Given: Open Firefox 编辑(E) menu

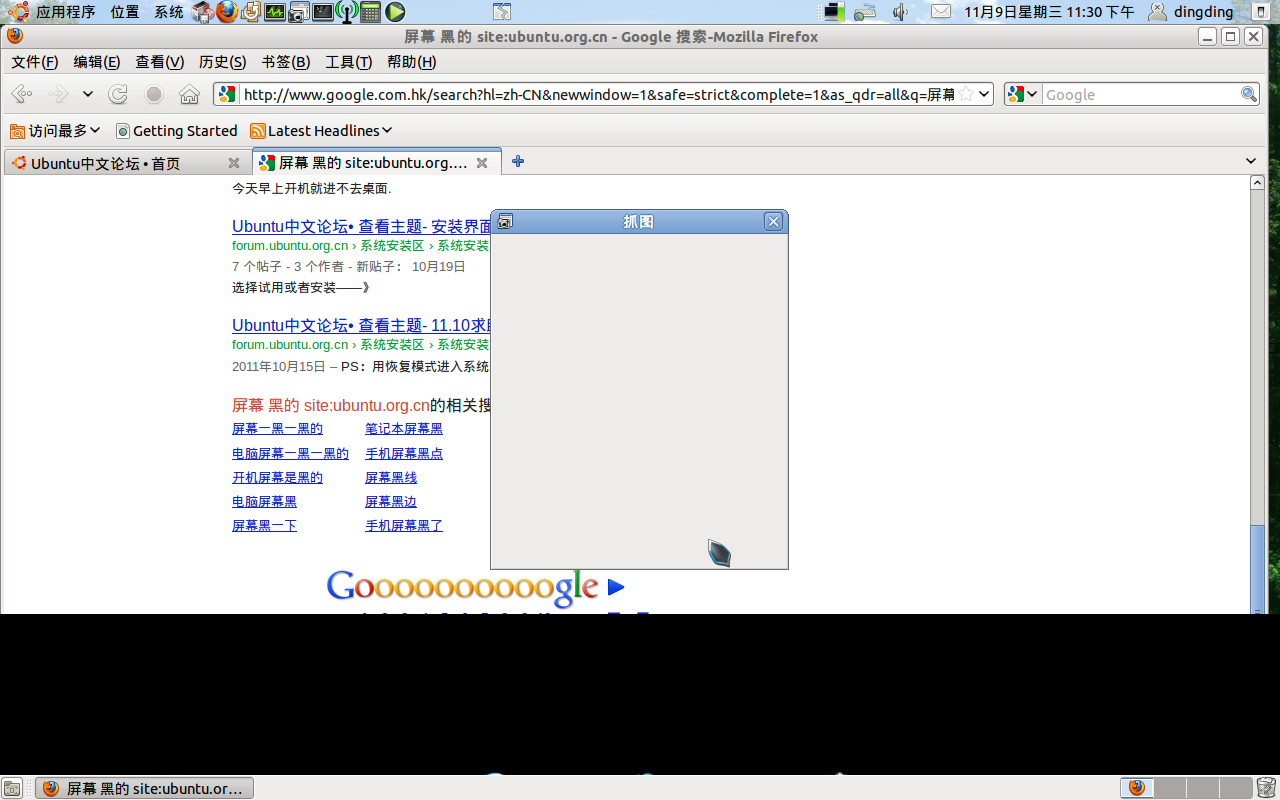Looking at the screenshot, I should tap(97, 62).
